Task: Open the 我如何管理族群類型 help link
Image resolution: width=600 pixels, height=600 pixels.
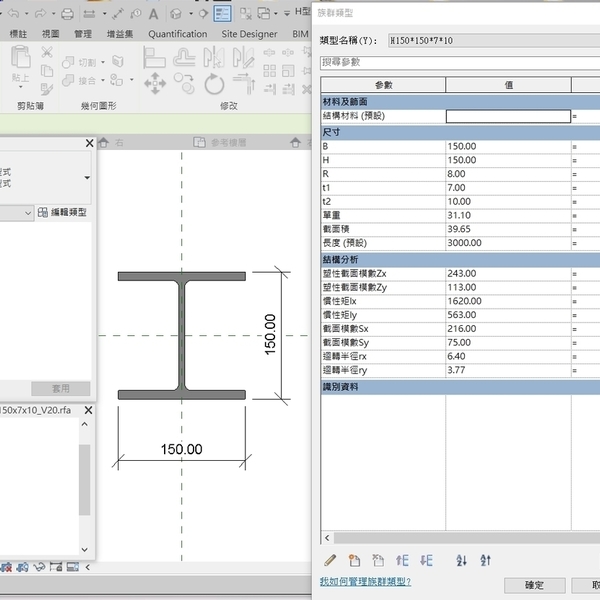Action: point(365,581)
